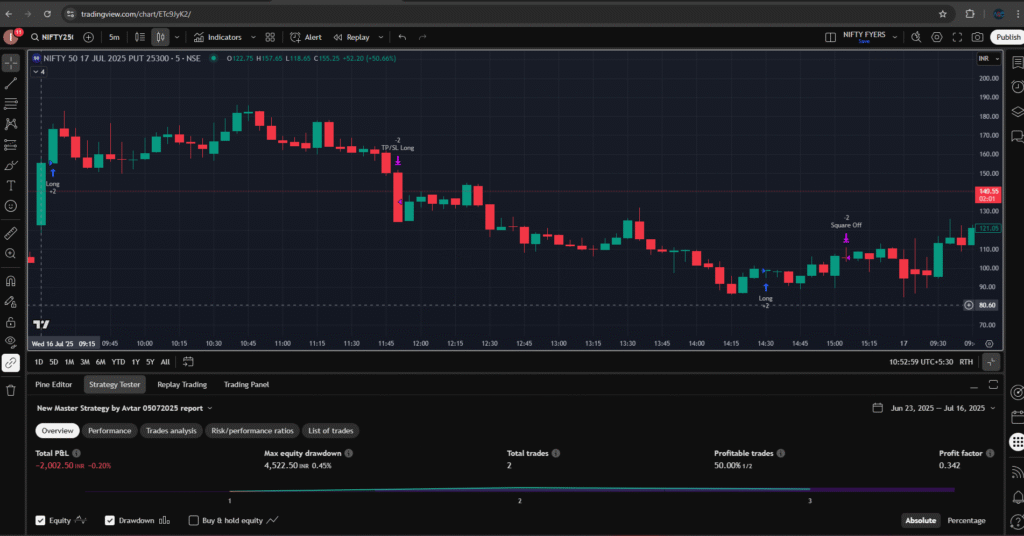This screenshot has width=1024, height=536.
Task: Open the Replay options dropdown arrow
Action: pyautogui.click(x=381, y=37)
